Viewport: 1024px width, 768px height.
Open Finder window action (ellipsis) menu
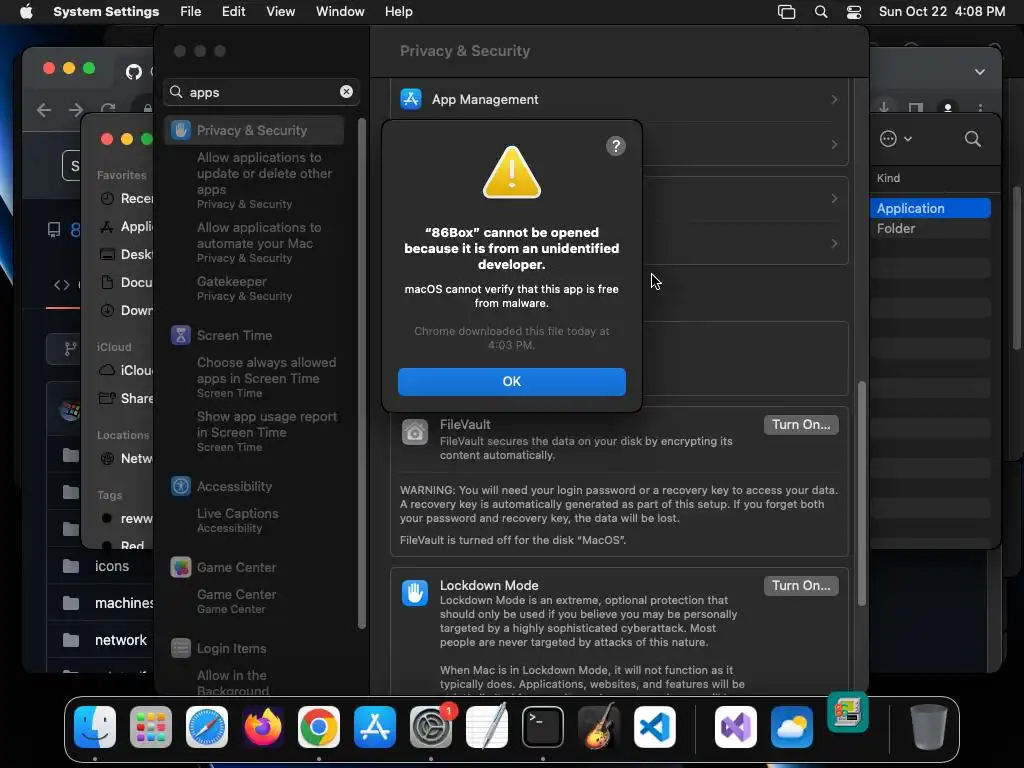(895, 138)
